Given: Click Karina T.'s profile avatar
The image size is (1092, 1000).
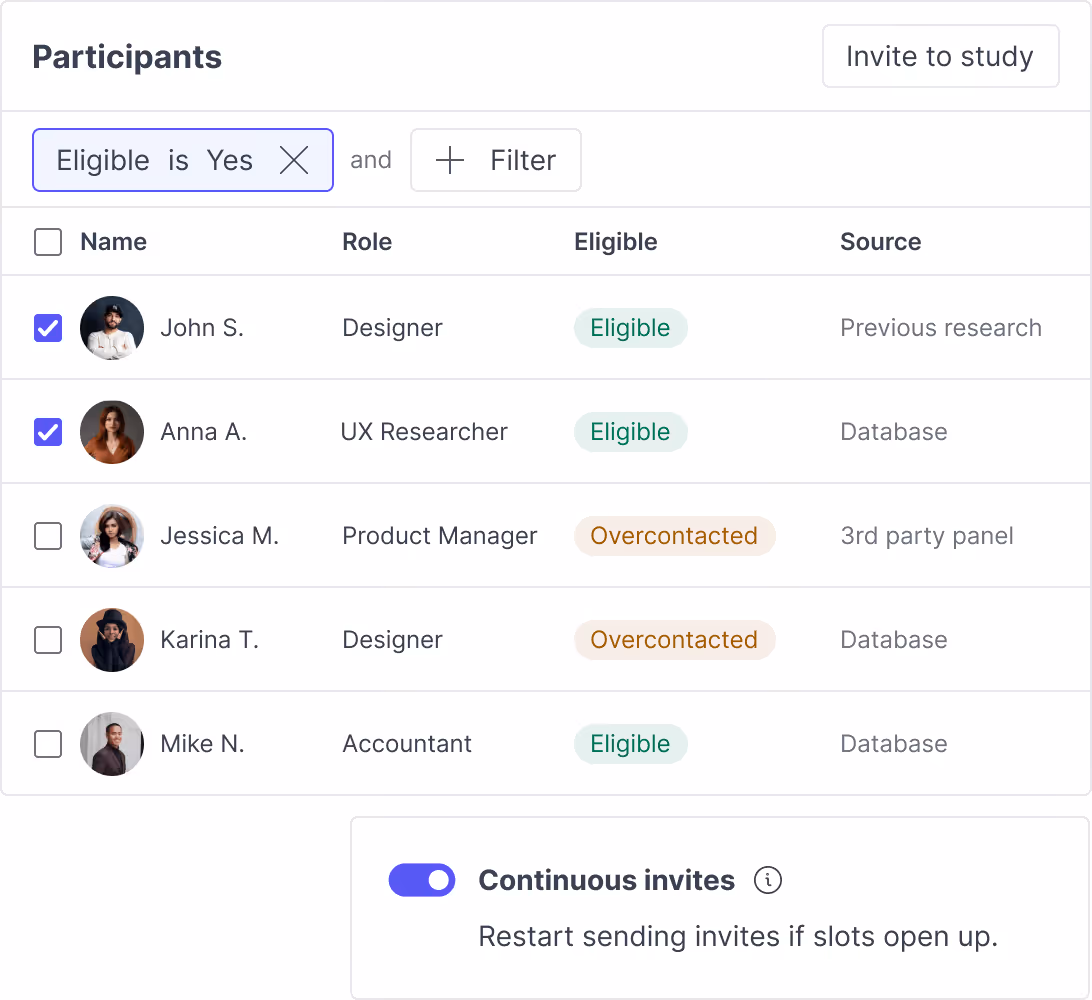Looking at the screenshot, I should click(112, 639).
